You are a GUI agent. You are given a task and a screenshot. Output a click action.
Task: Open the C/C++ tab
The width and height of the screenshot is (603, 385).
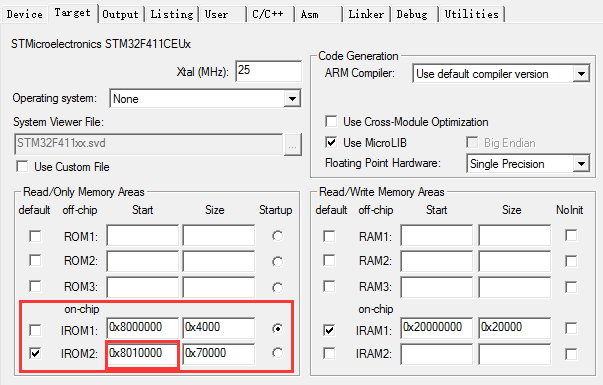(x=270, y=14)
